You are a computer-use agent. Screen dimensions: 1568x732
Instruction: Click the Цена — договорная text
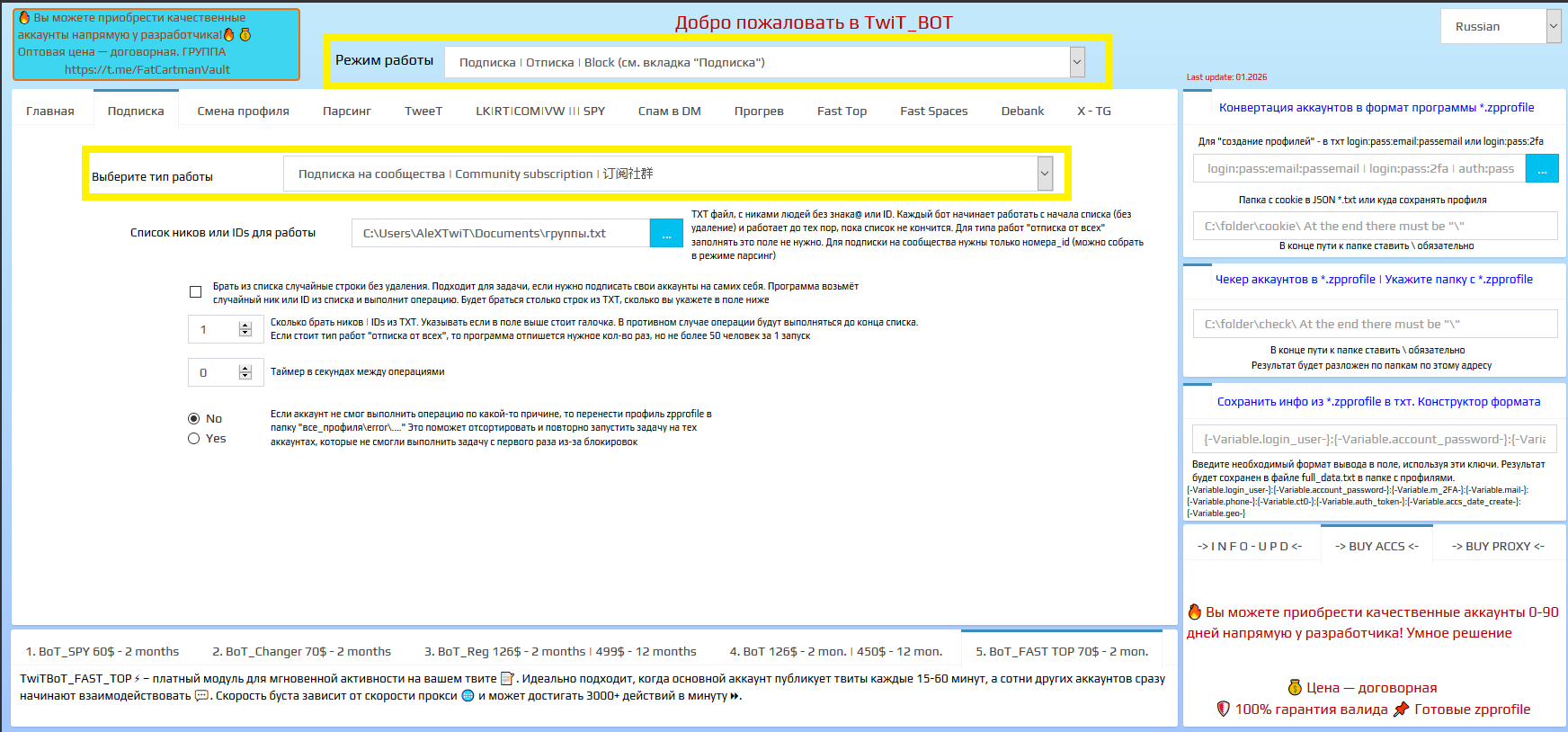point(1371,688)
